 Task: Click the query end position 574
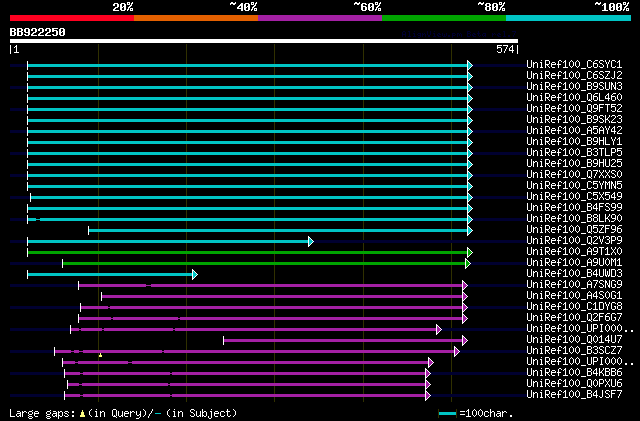point(505,49)
